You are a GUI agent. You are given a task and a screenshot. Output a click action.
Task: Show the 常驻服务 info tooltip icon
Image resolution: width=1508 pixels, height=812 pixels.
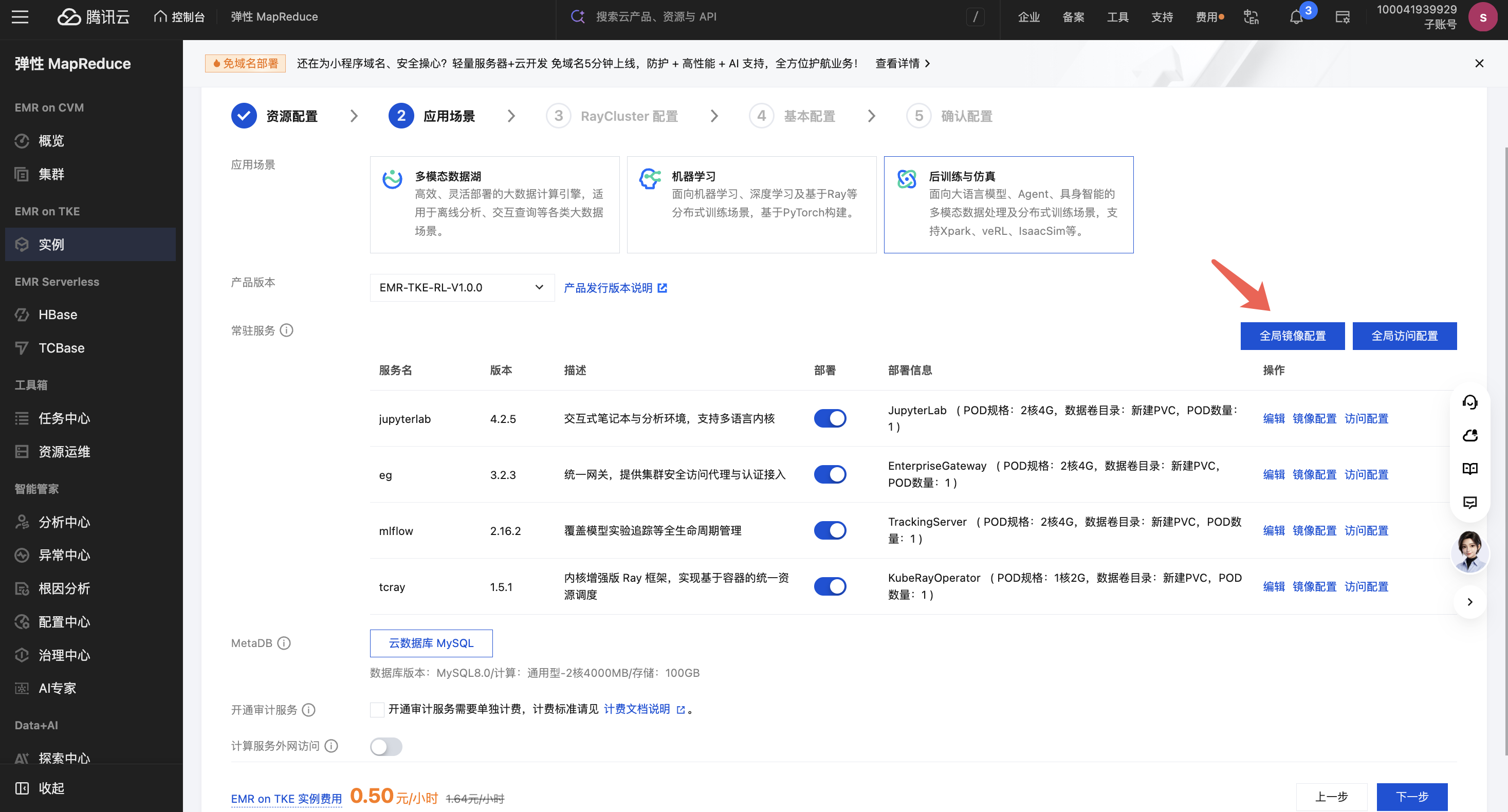(286, 330)
